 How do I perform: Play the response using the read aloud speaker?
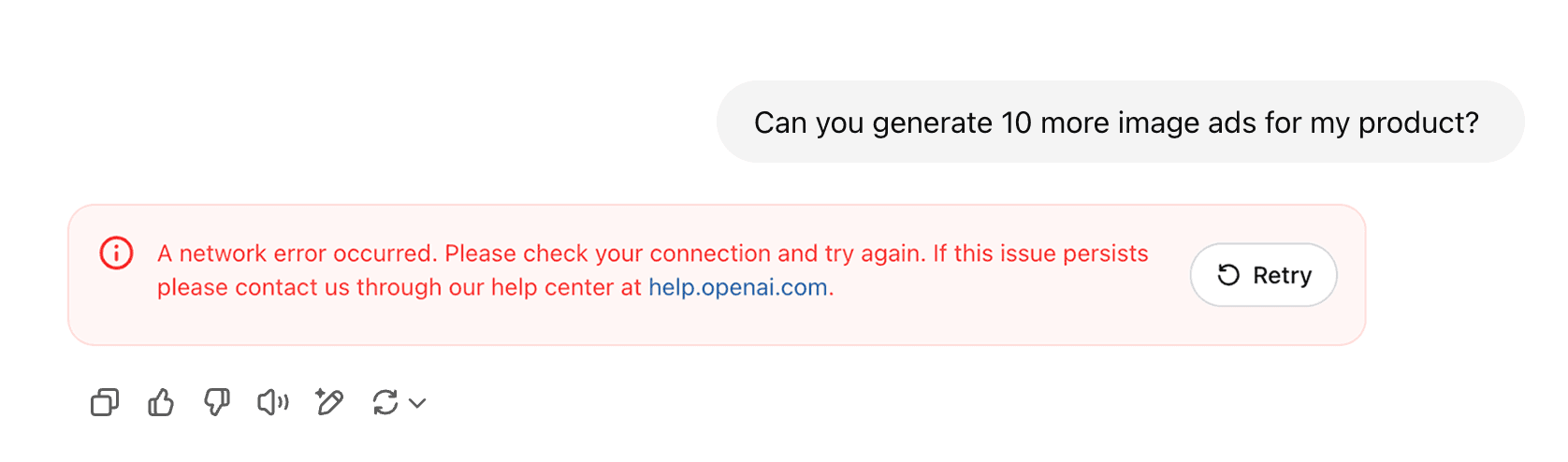pyautogui.click(x=272, y=403)
